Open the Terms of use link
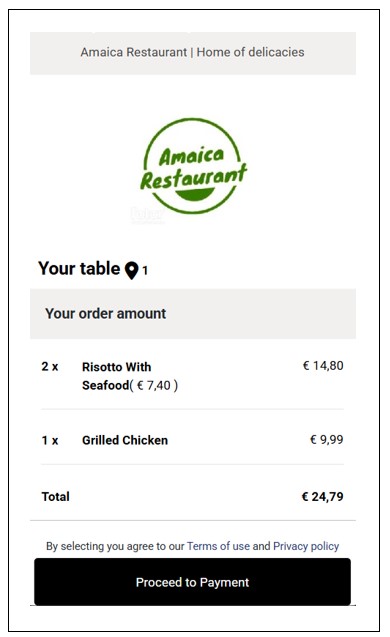The width and height of the screenshot is (390, 637). click(218, 546)
